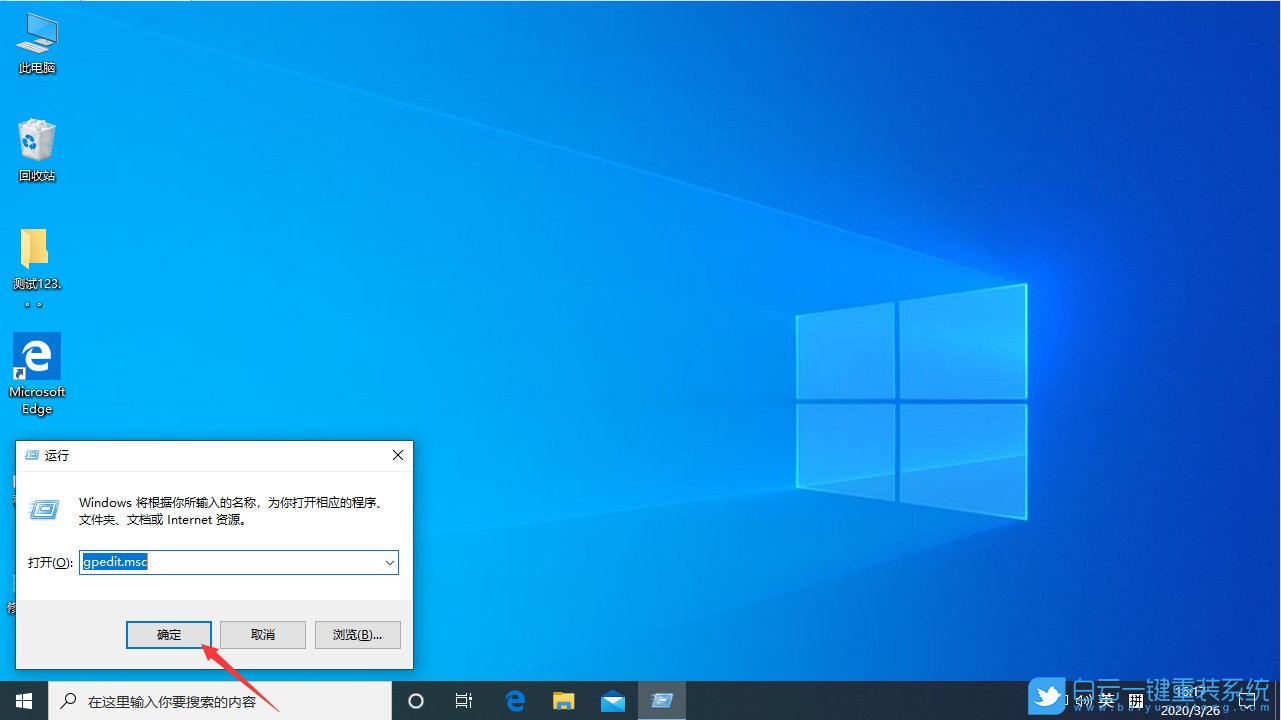Expand the Run dialog history dropdown
Image resolution: width=1281 pixels, height=720 pixels.
pyautogui.click(x=389, y=562)
